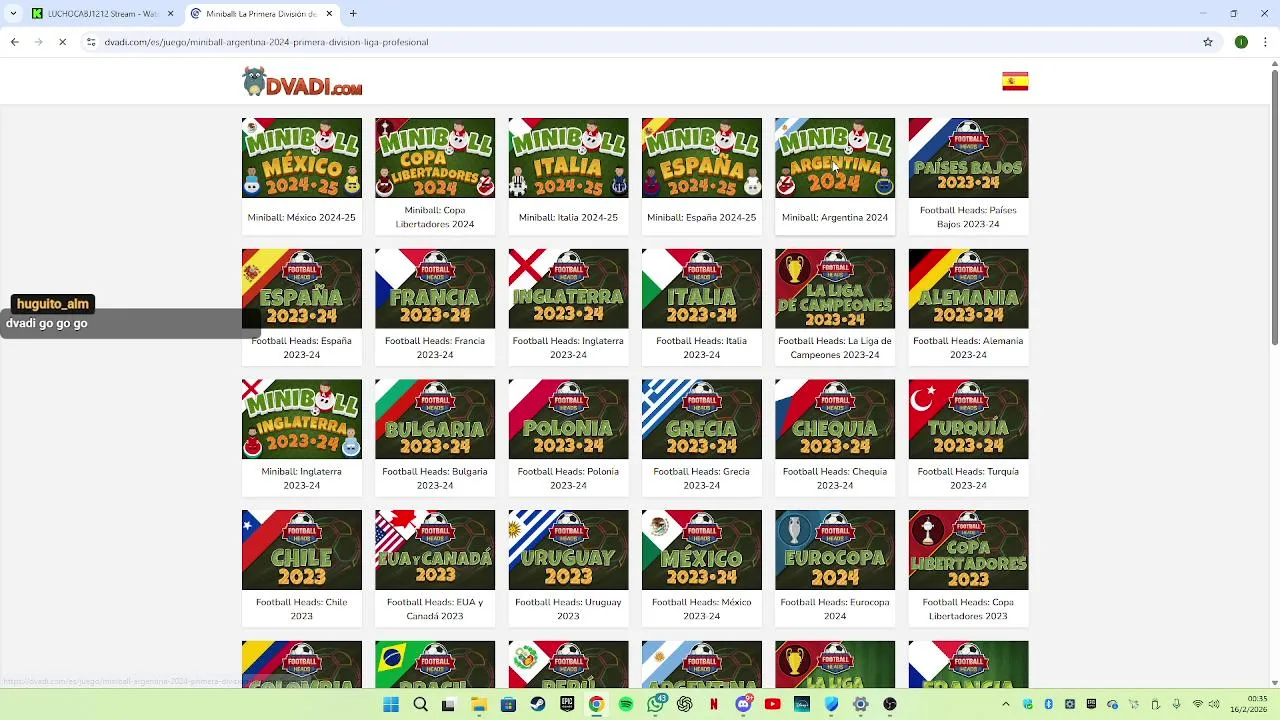Viewport: 1280px width, 720px height.
Task: Open YouTube from taskbar
Action: click(x=772, y=704)
